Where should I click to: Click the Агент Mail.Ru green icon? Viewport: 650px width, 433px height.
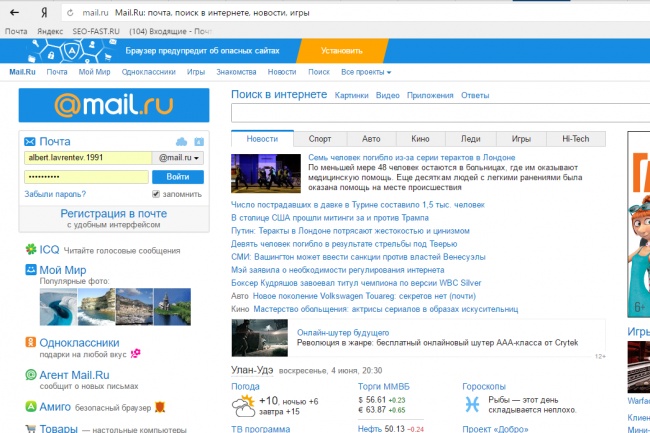31,375
